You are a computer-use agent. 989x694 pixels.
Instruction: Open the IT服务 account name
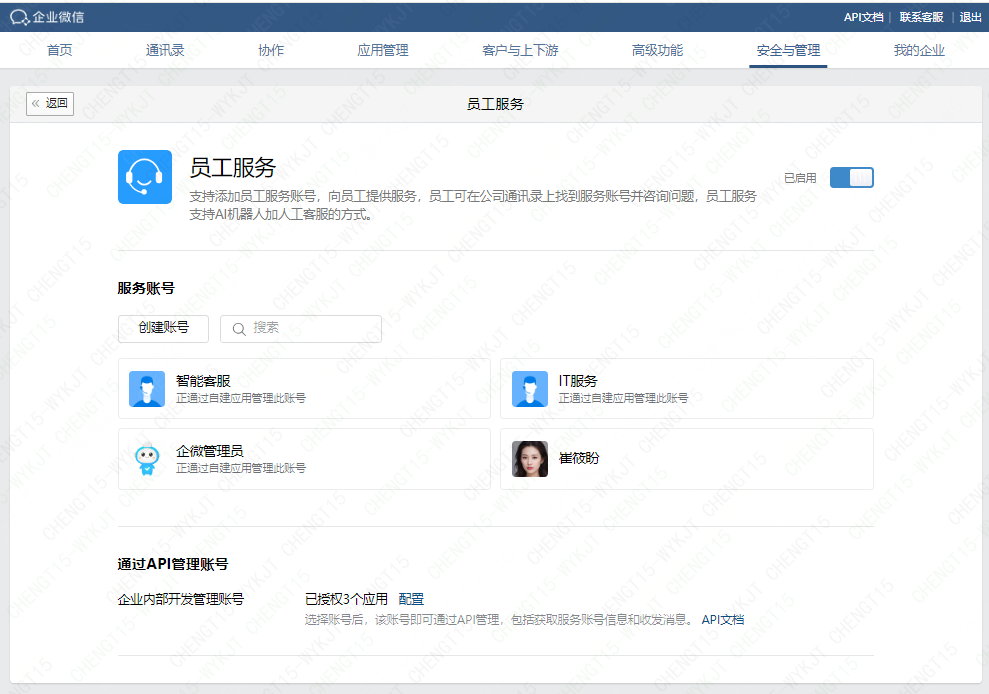pyautogui.click(x=578, y=381)
